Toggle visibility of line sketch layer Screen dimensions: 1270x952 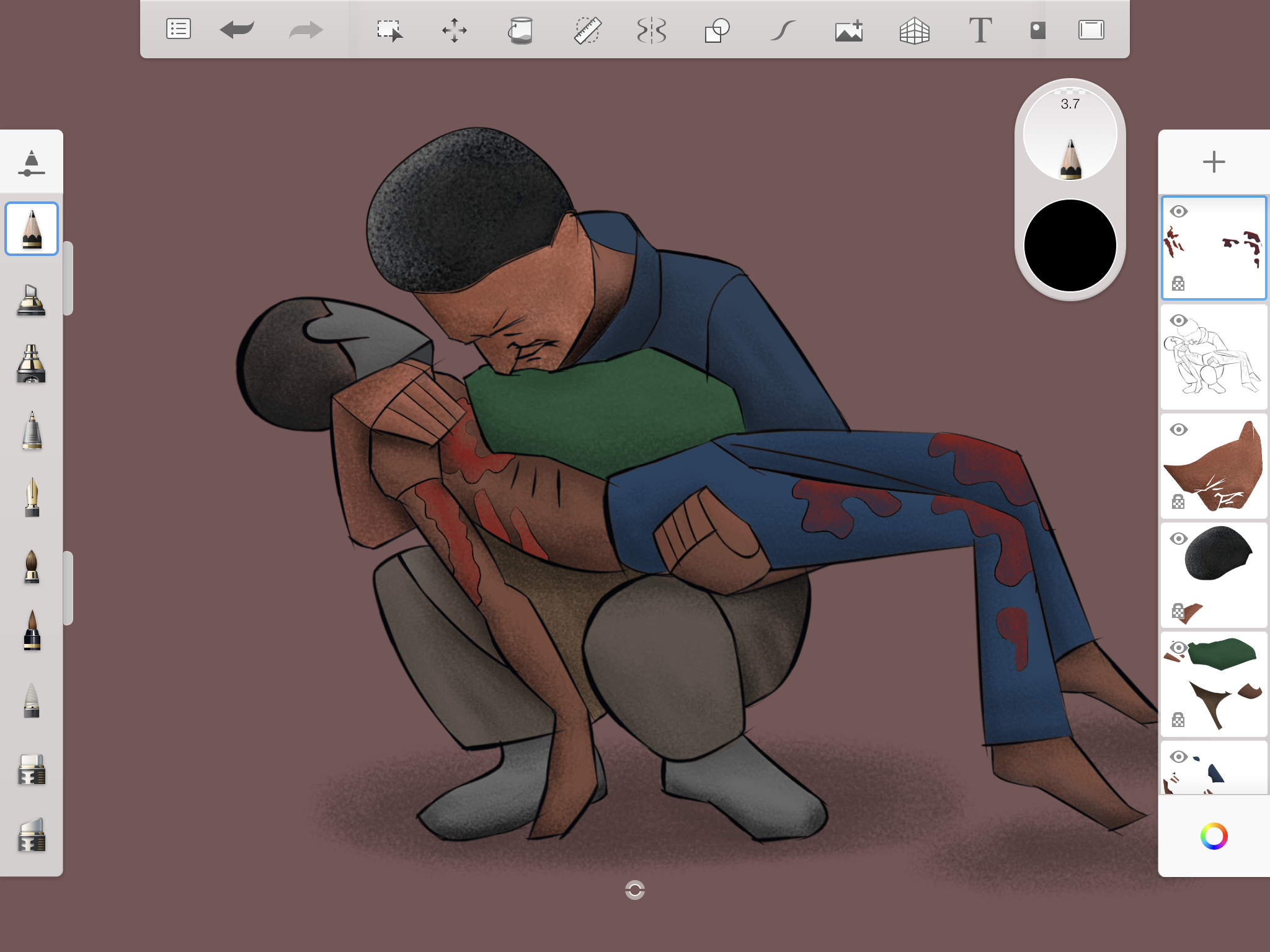coord(1178,320)
